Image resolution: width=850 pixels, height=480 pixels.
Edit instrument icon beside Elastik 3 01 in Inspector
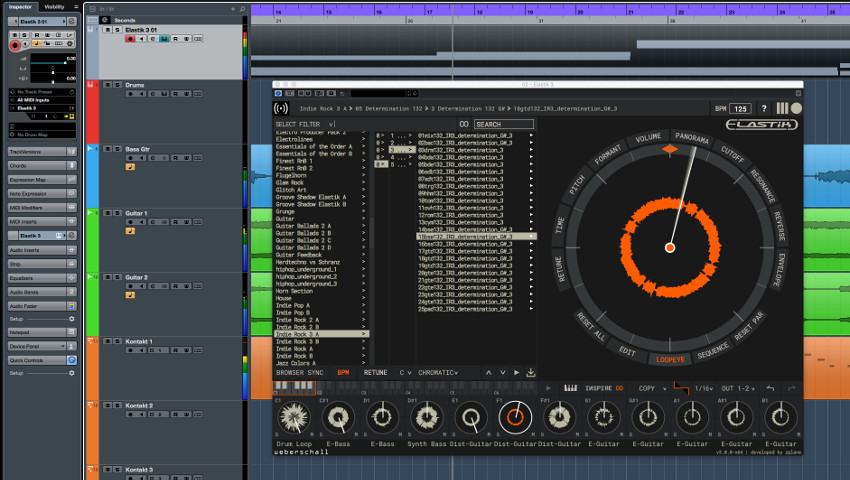[72, 21]
